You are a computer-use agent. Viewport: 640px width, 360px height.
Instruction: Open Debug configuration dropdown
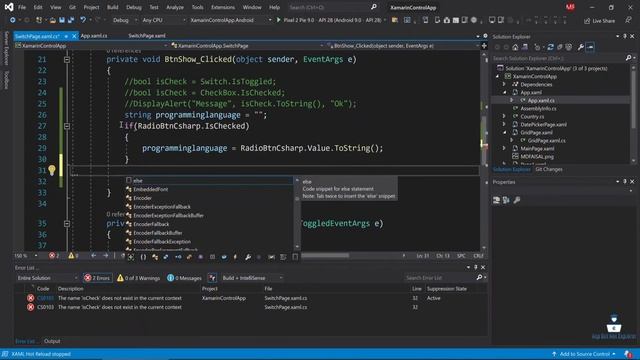pyautogui.click(x=124, y=20)
